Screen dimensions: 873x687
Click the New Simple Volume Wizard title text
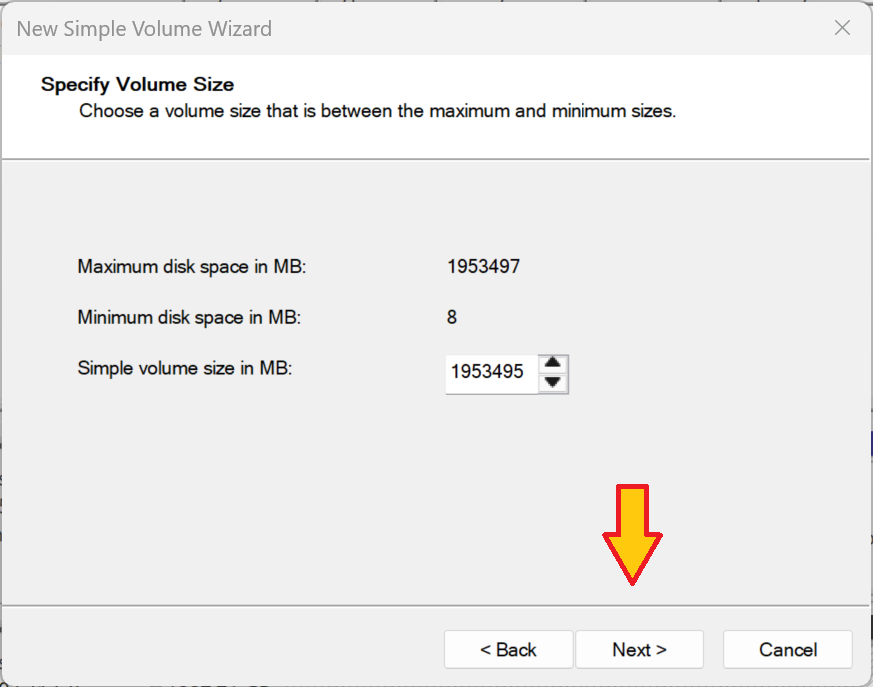[144, 29]
